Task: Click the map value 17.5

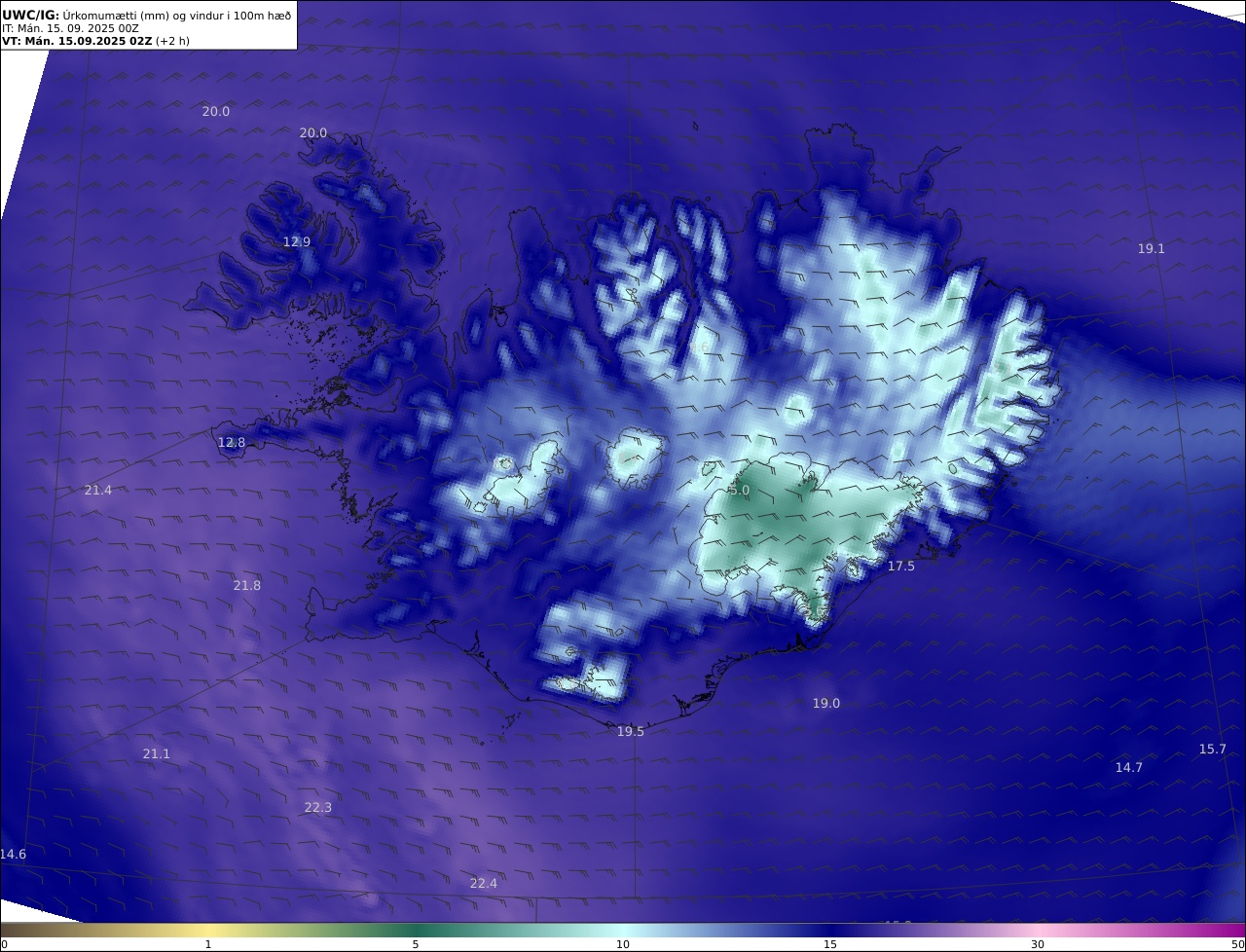Action: [900, 566]
